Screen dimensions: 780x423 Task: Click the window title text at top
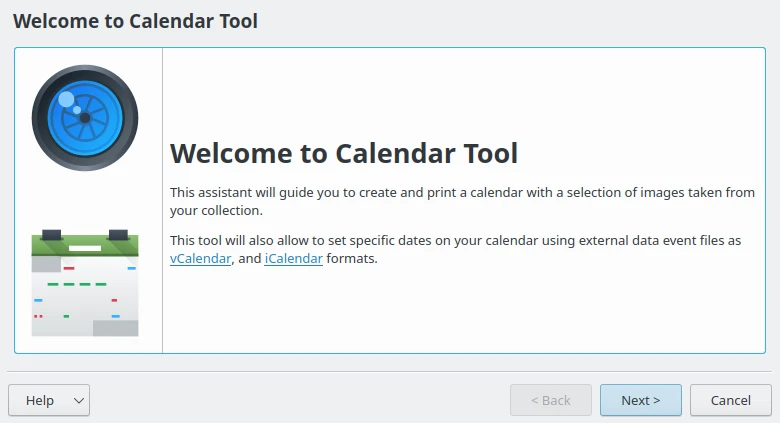click(x=135, y=21)
